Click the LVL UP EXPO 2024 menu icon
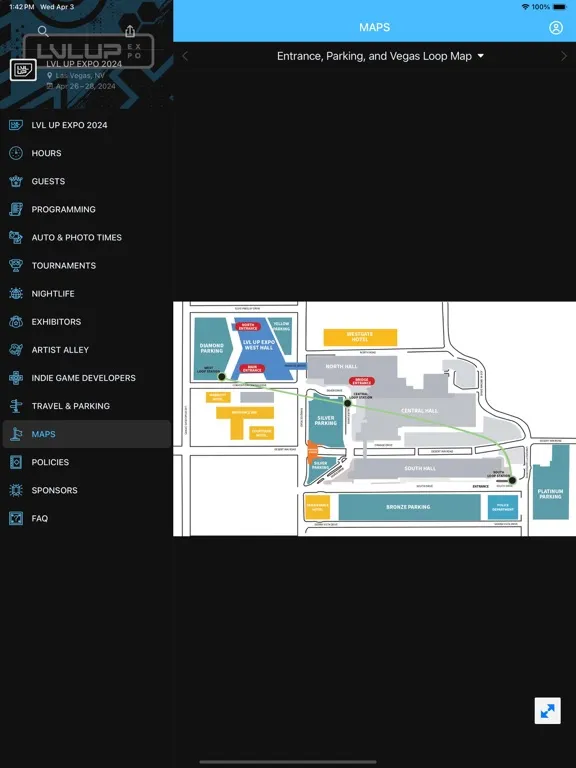Screen dimensions: 576x768 16,125
